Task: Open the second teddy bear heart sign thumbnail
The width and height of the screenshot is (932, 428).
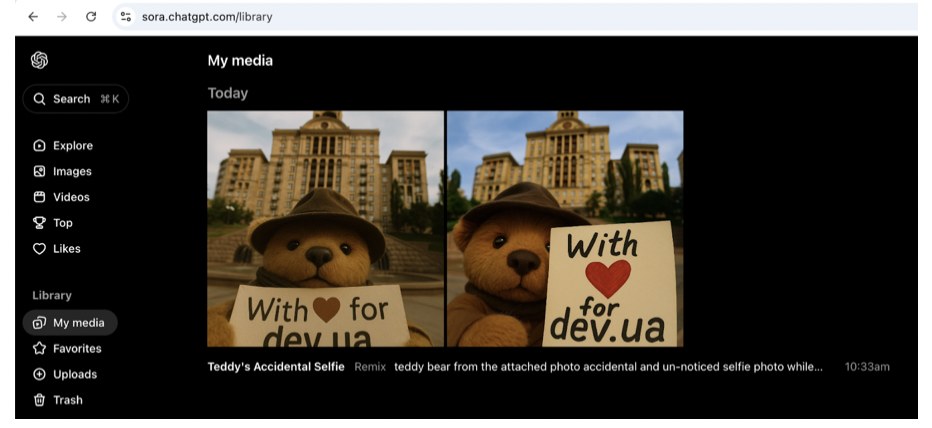Action: [x=565, y=228]
